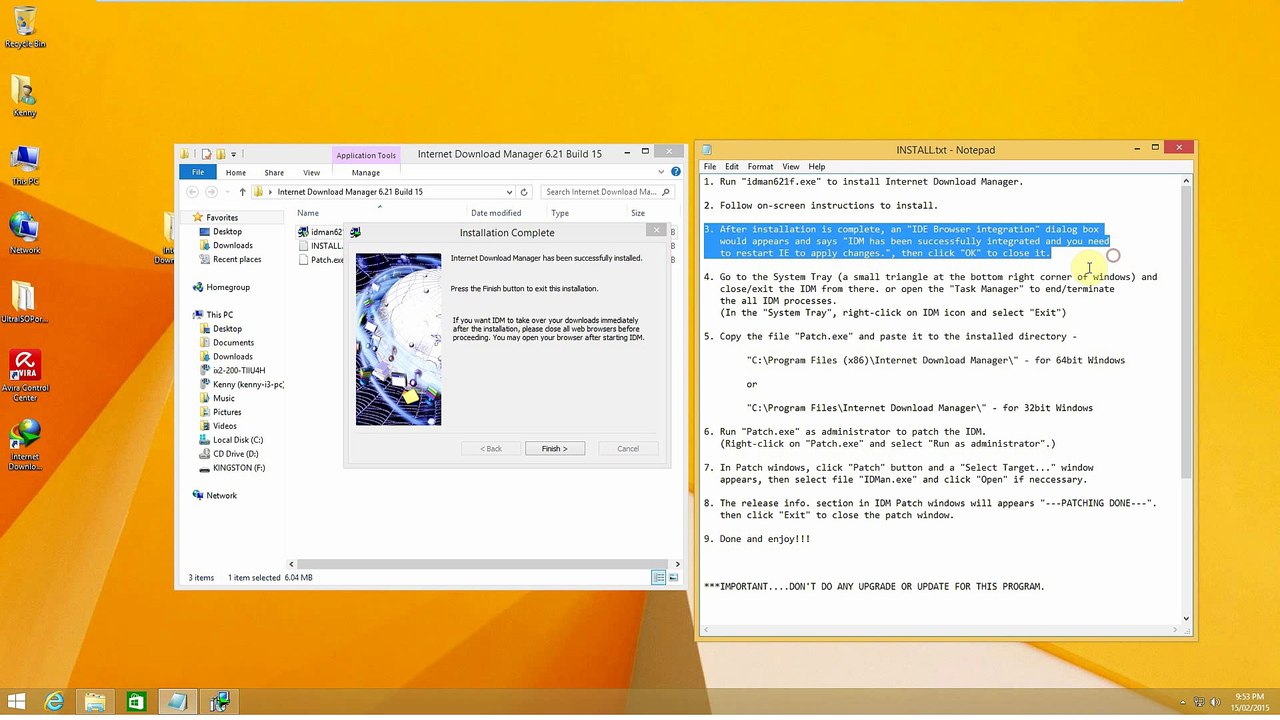The width and height of the screenshot is (1280, 720).
Task: Sort files by the Type column header
Action: coord(560,213)
